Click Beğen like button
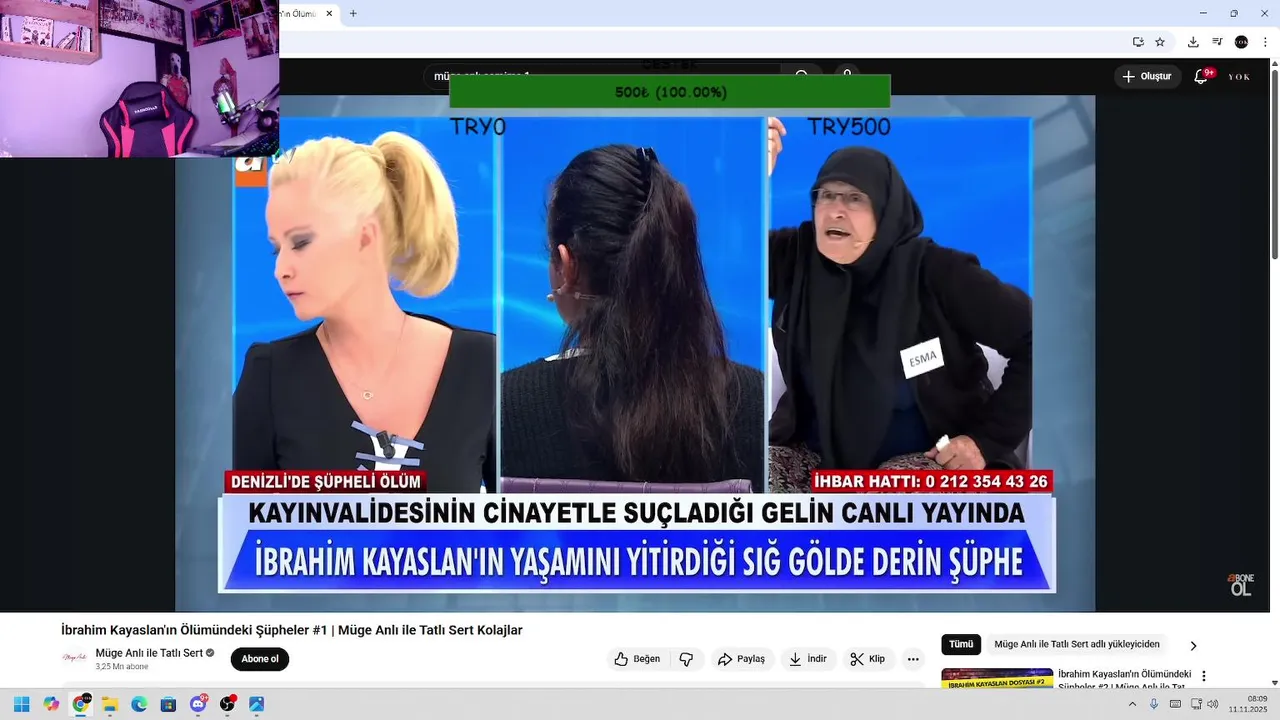Viewport: 1280px width, 720px height. click(638, 659)
